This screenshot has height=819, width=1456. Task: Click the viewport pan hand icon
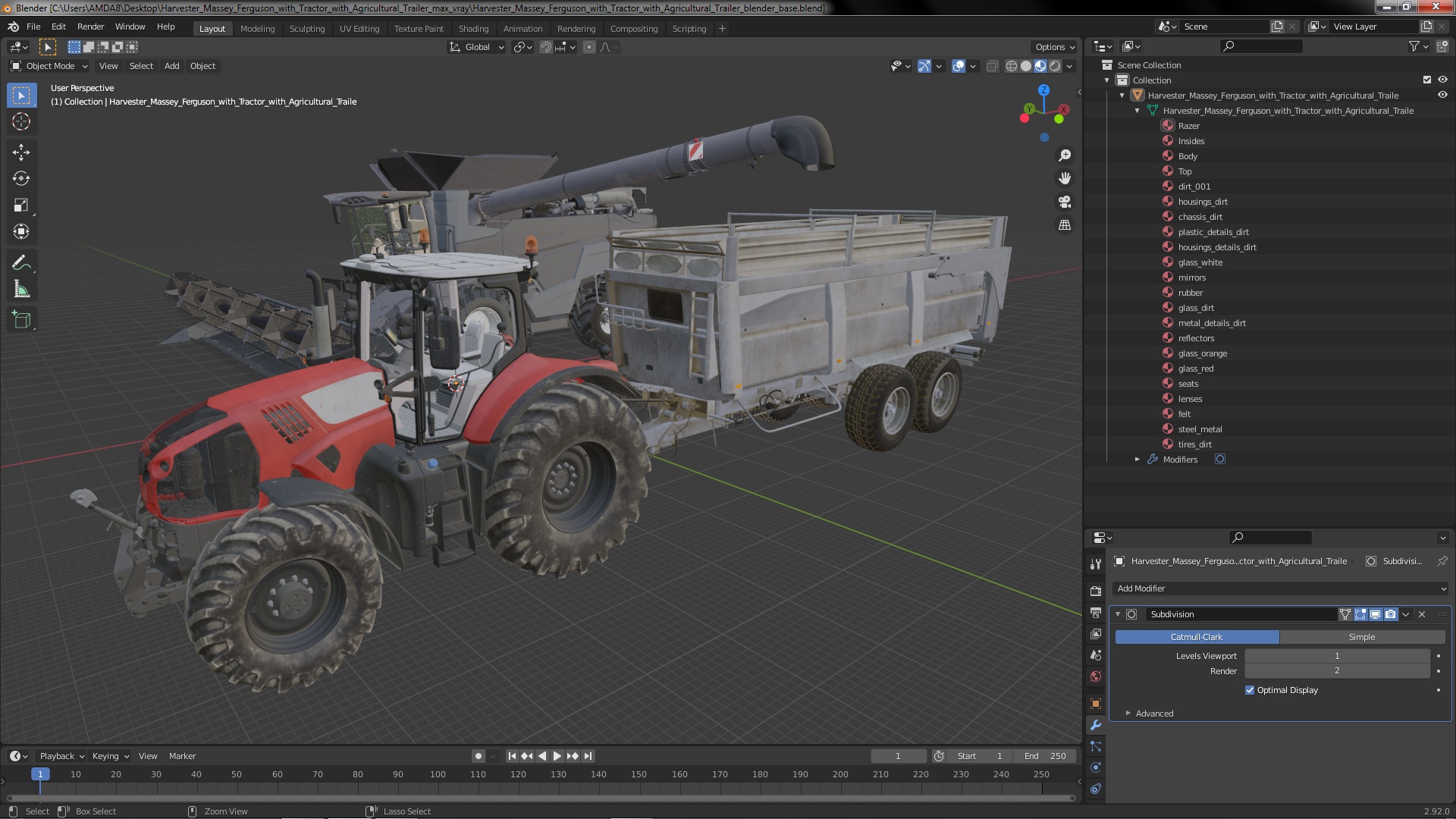[x=1065, y=178]
